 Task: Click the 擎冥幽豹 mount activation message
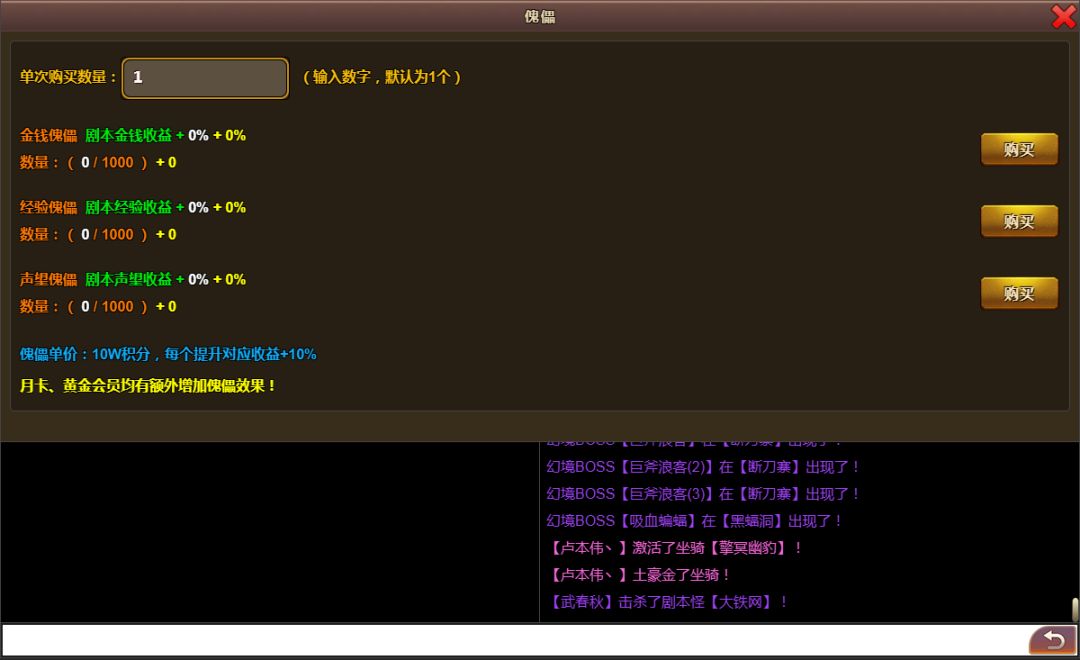[x=675, y=548]
